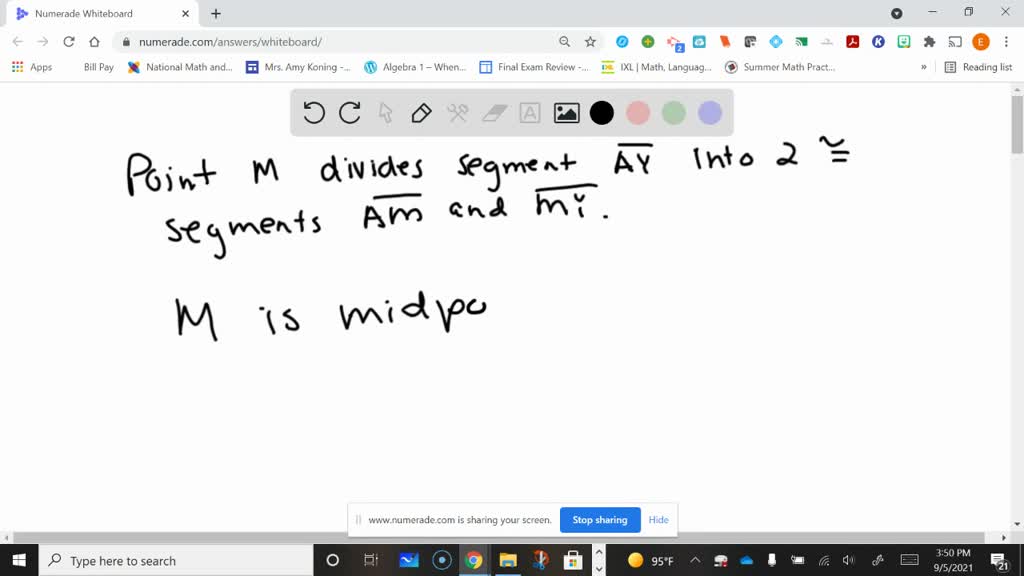Select the scissors cut tool
Viewport: 1024px width, 576px height.
(x=457, y=113)
